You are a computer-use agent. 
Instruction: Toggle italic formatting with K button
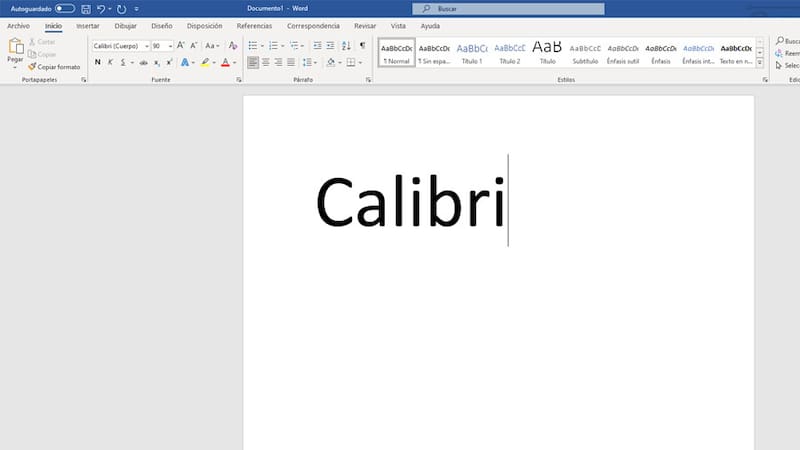(x=110, y=62)
